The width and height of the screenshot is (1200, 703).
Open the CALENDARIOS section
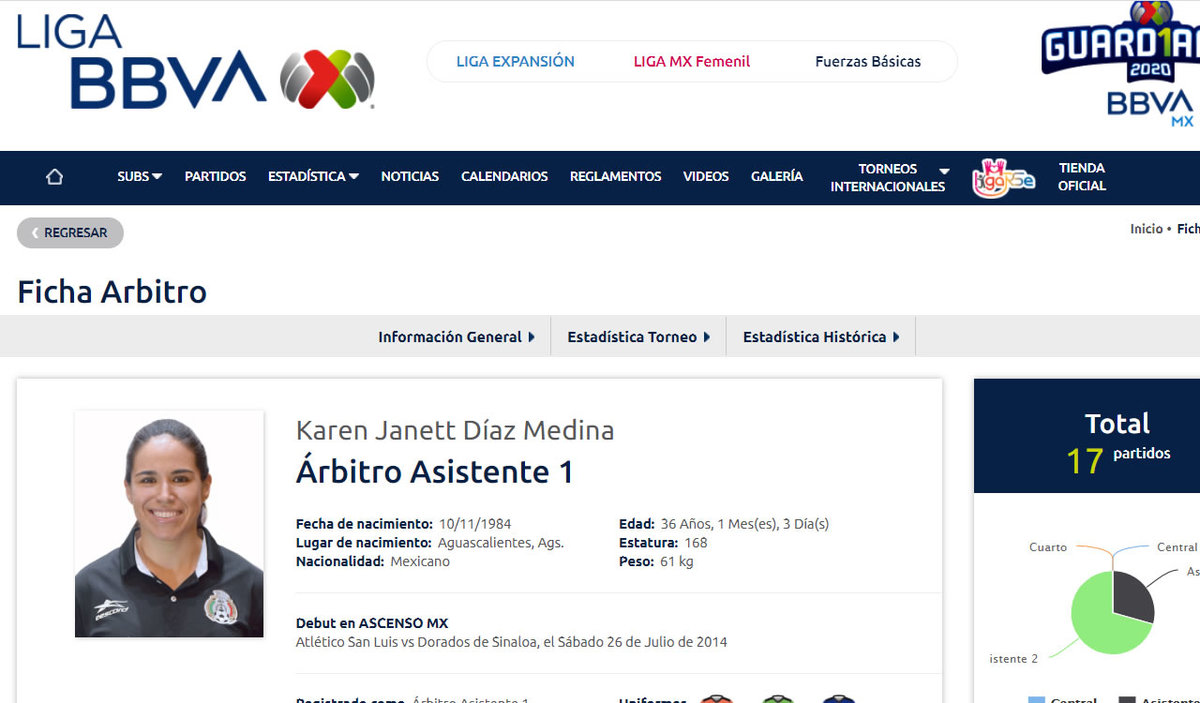pos(504,177)
